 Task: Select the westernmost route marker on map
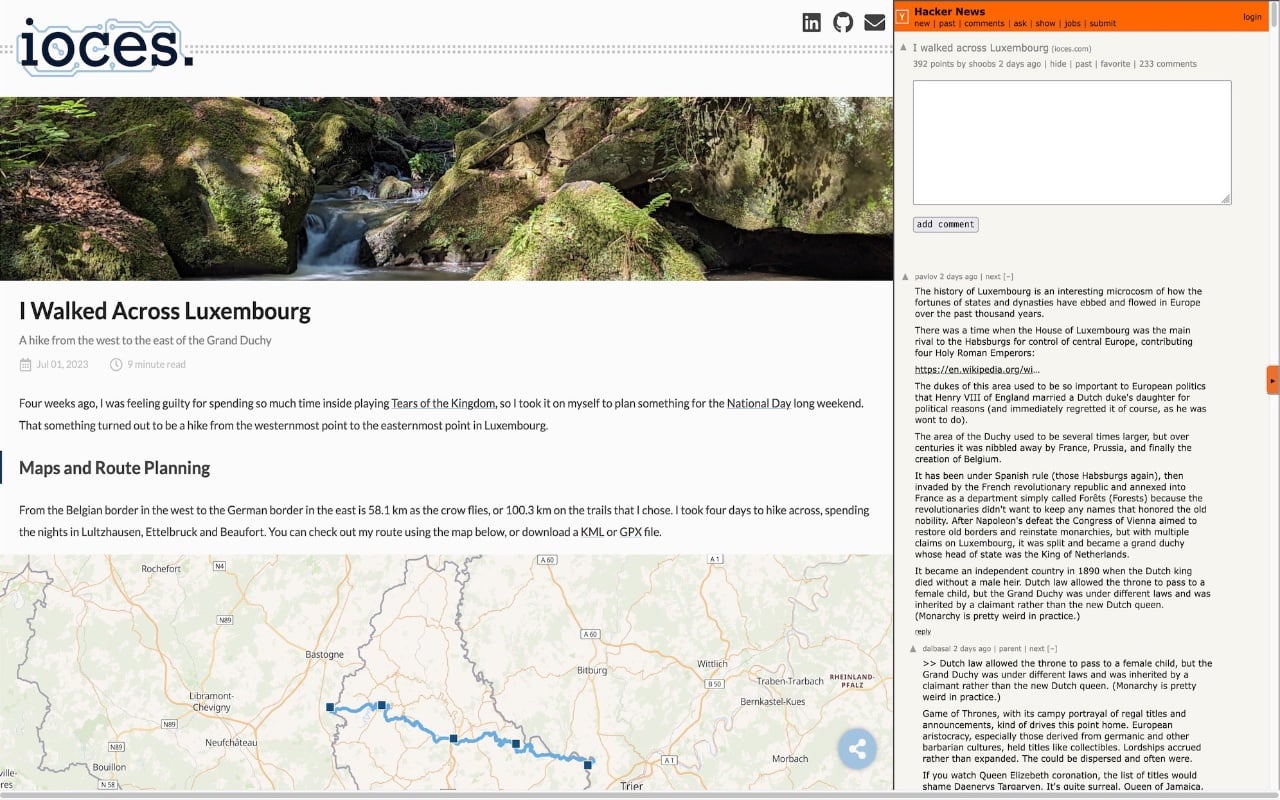pos(330,707)
